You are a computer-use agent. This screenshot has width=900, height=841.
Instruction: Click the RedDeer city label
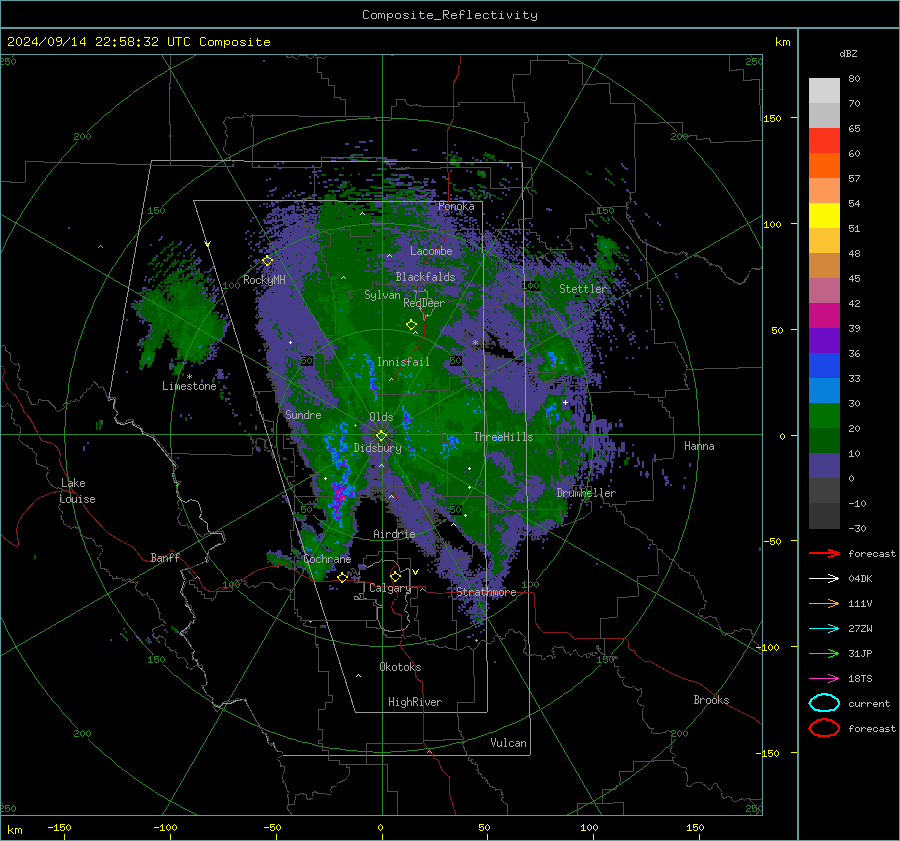click(x=424, y=303)
